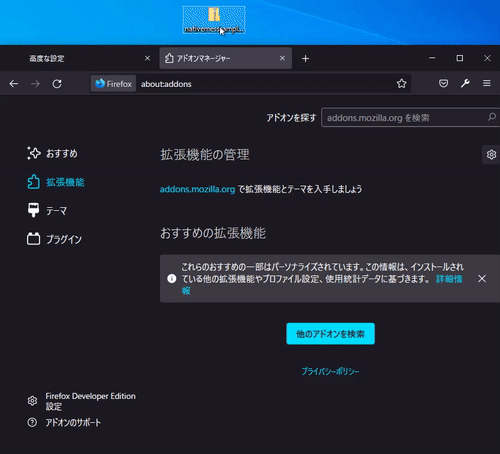Open the プライバシーポリシー link
This screenshot has width=500, height=454.
330,371
